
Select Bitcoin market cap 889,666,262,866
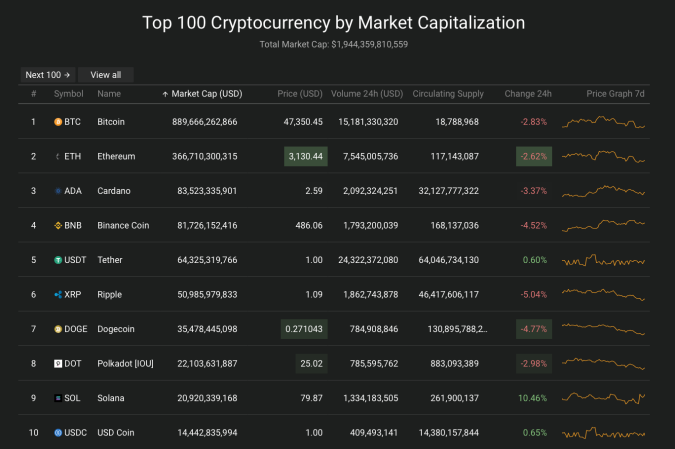[x=204, y=122]
